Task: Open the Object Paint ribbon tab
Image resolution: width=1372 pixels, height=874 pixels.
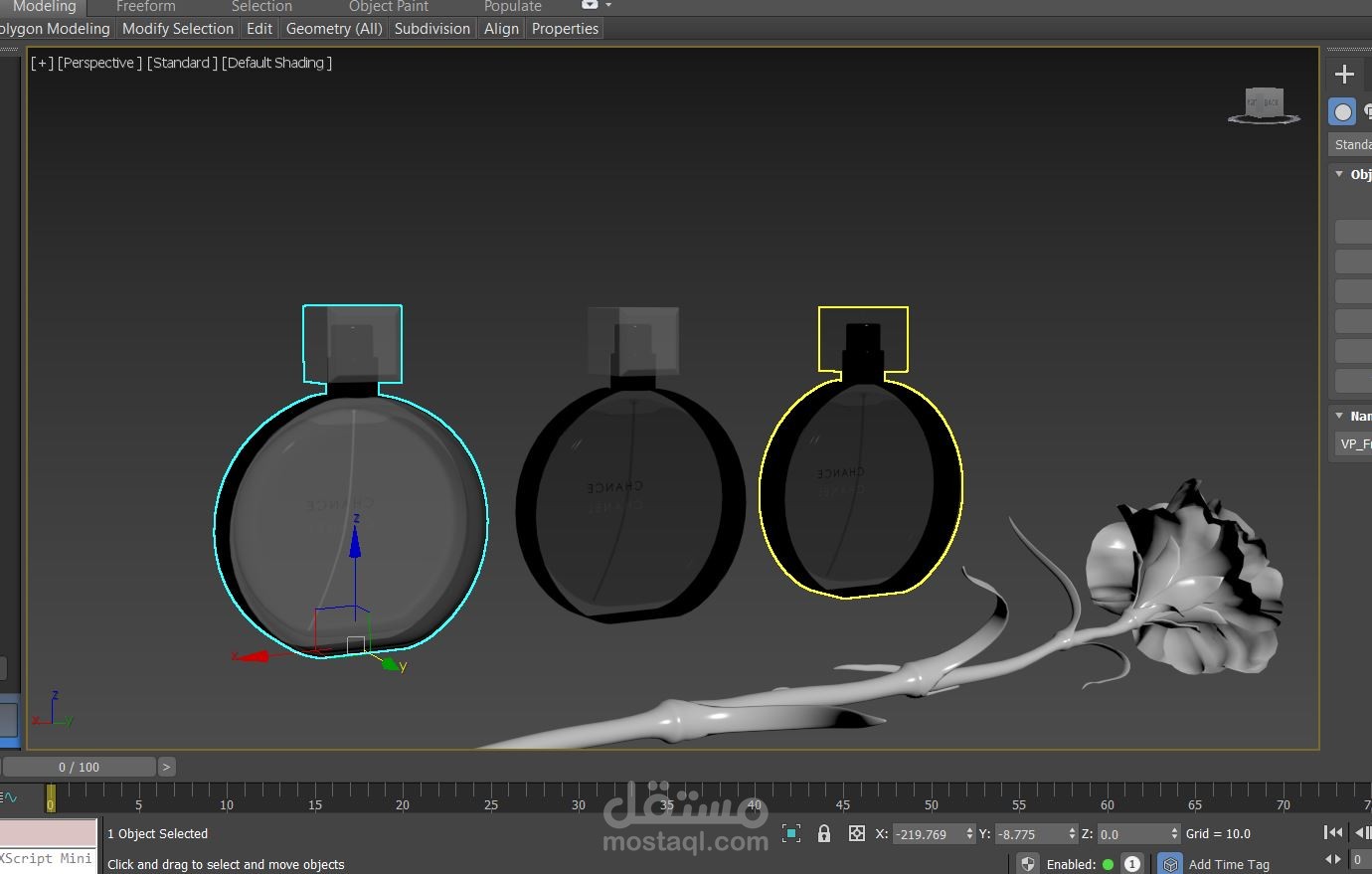Action: [388, 7]
